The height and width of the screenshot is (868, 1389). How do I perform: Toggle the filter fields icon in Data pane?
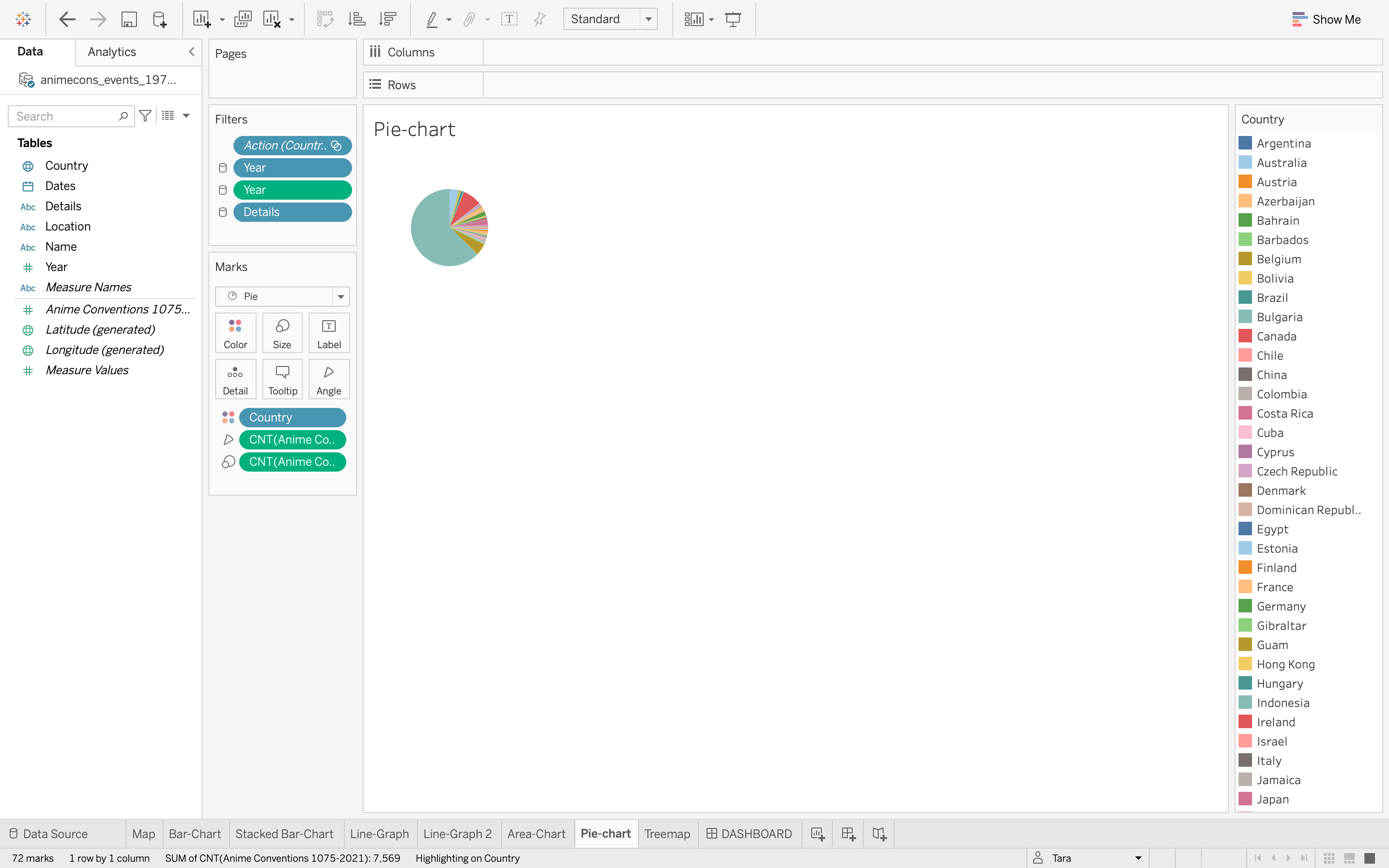(x=145, y=116)
